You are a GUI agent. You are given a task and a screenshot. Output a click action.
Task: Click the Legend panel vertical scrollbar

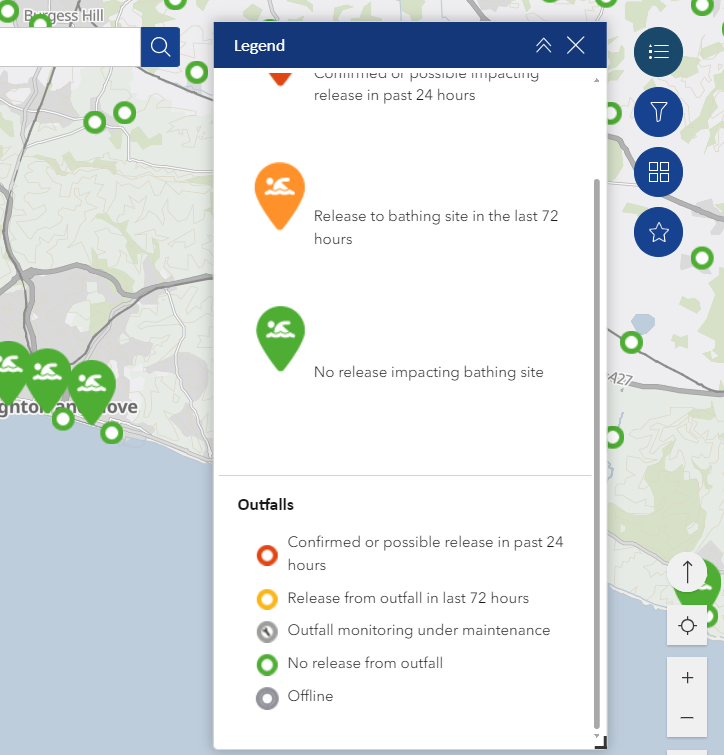tap(597, 450)
